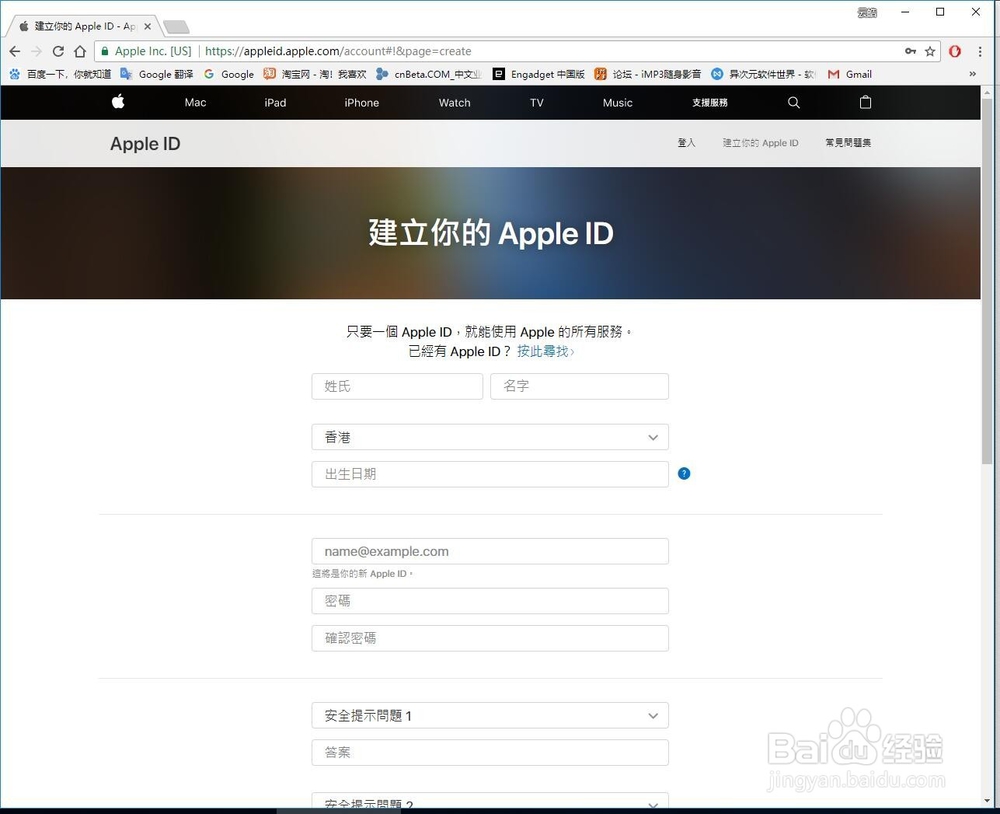Go back with the browser back arrow
This screenshot has width=1000, height=814.
point(15,52)
